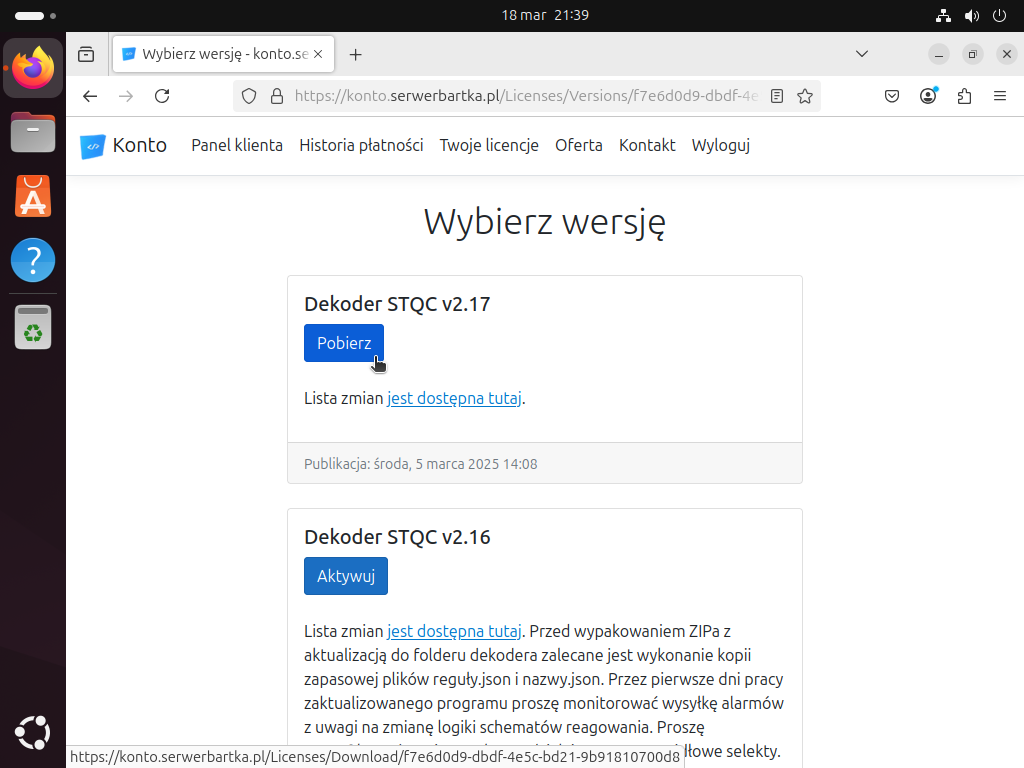Screen dimensions: 1024x768
Task: Click Pobierz button for Dekoder v2.17
Action: click(x=343, y=343)
